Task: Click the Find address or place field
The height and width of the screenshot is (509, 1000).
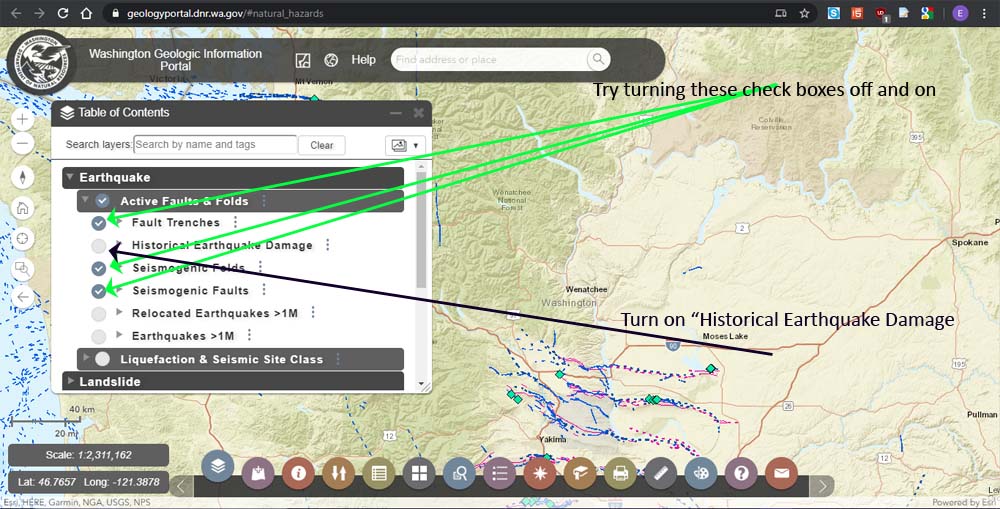Action: point(490,60)
